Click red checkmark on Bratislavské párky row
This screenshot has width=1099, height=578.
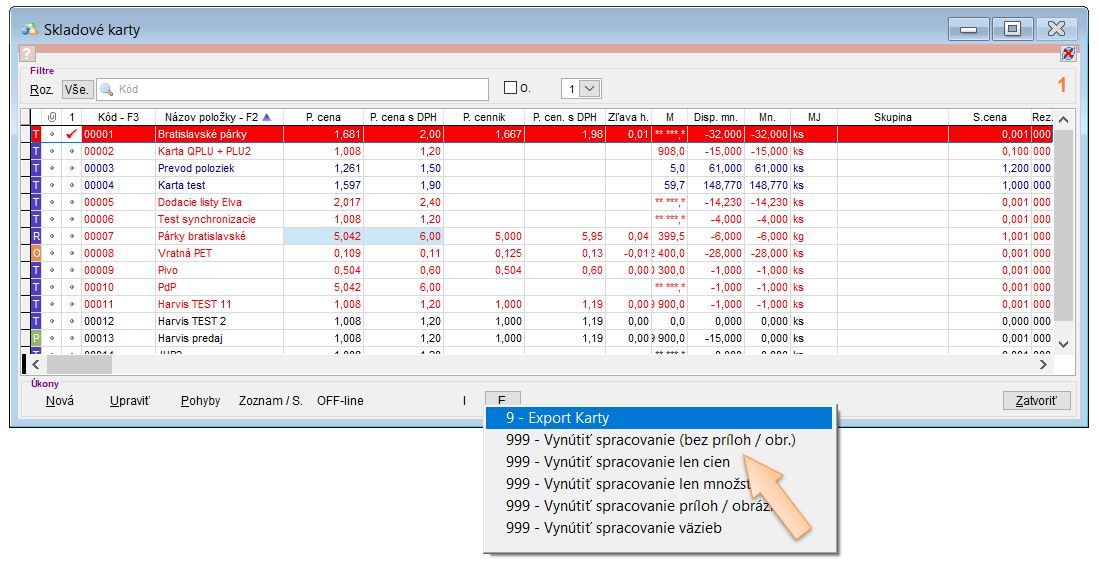(71, 134)
